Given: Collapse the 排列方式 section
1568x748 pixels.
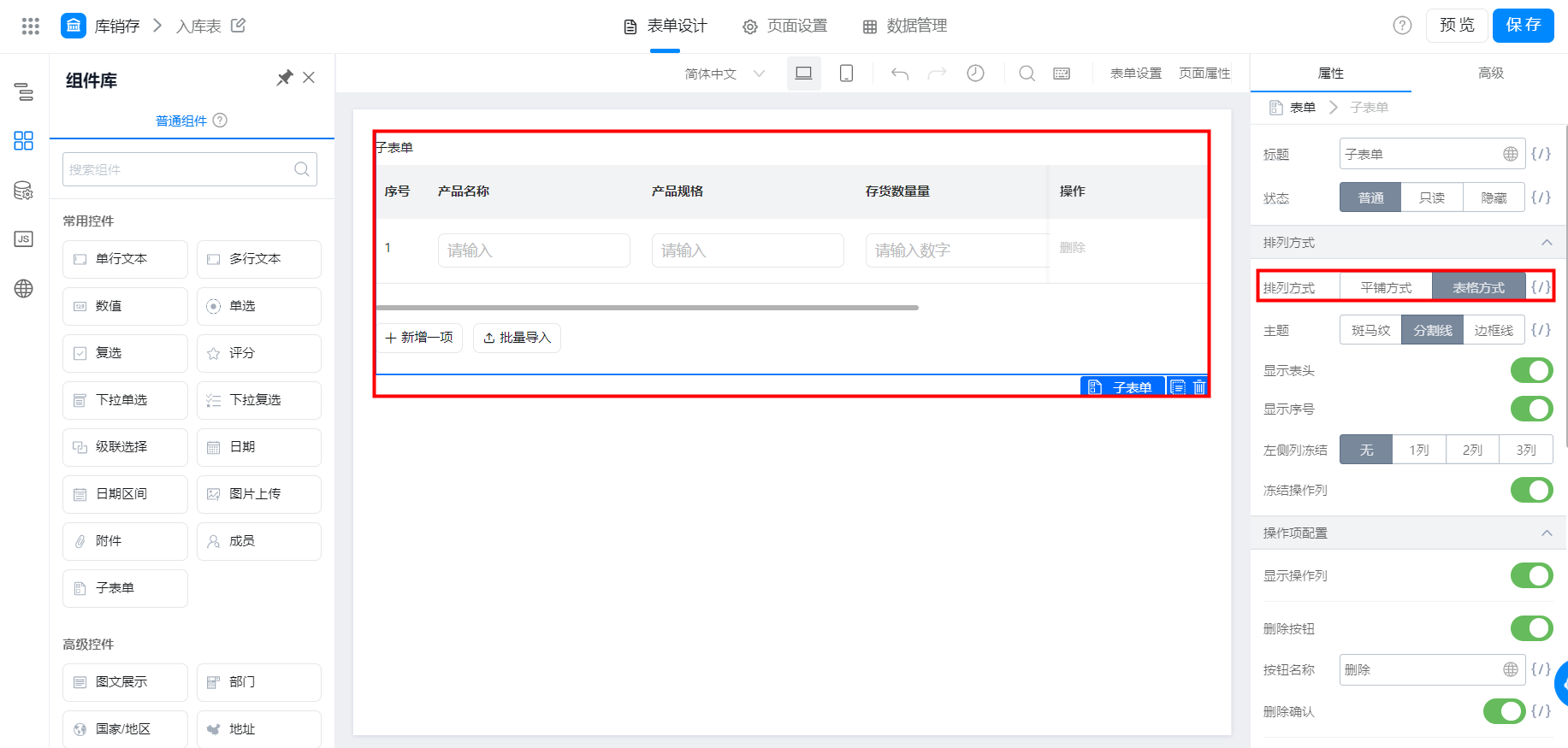Looking at the screenshot, I should 1547,243.
